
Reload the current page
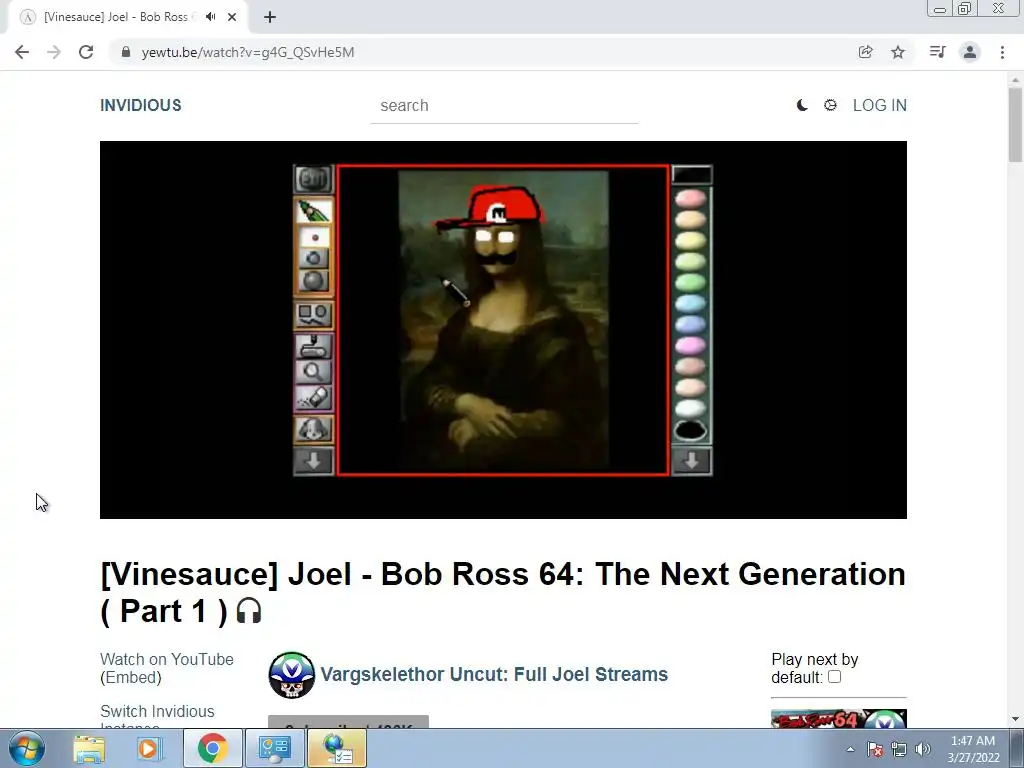click(x=86, y=52)
